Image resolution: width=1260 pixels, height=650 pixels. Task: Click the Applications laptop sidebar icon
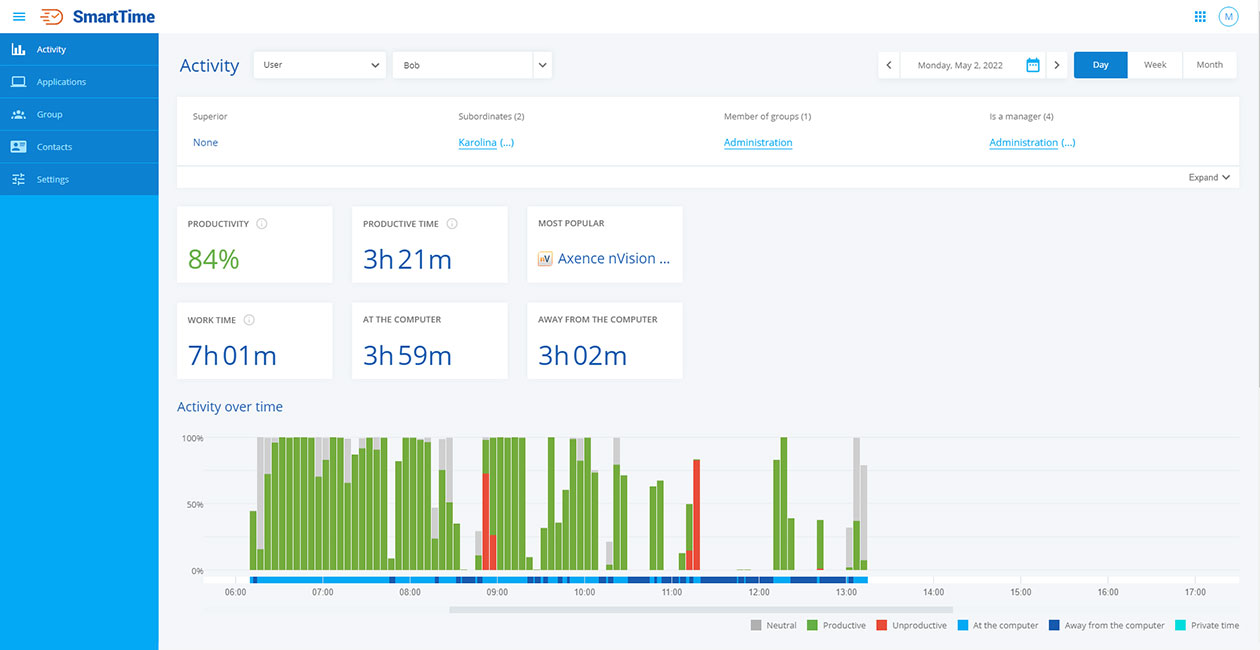pyautogui.click(x=18, y=82)
